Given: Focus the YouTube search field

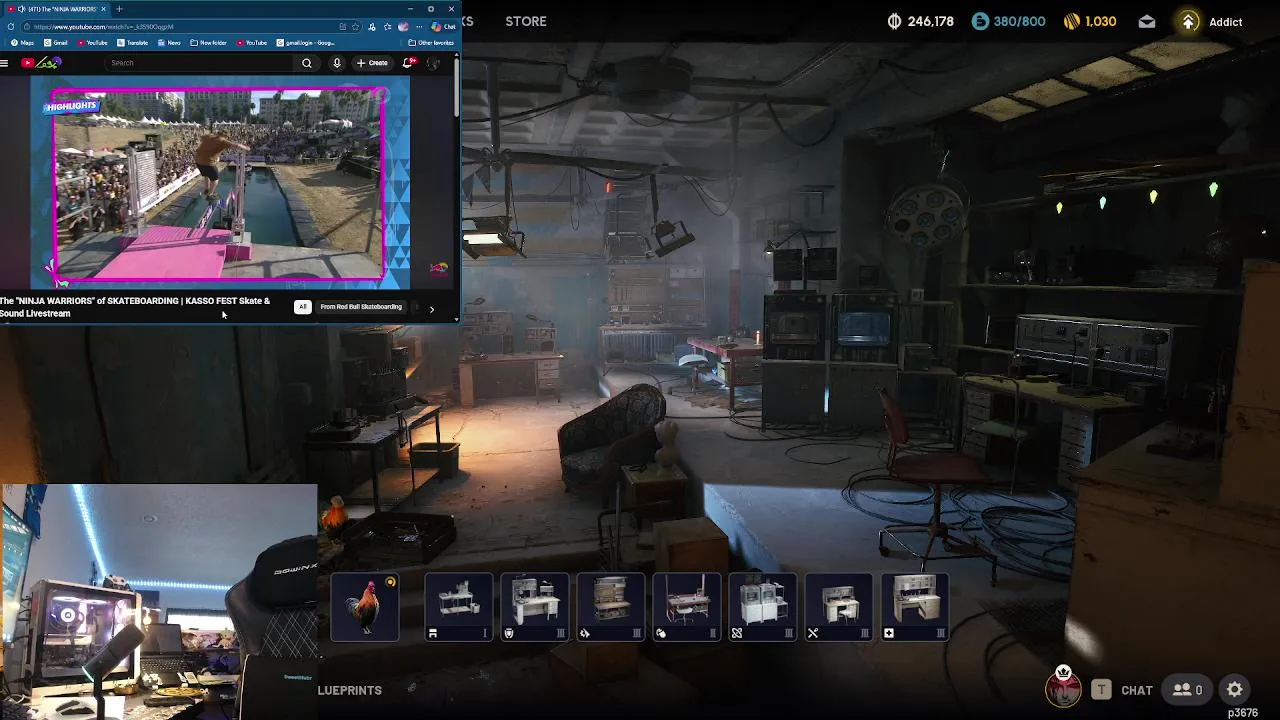Looking at the screenshot, I should pyautogui.click(x=200, y=63).
